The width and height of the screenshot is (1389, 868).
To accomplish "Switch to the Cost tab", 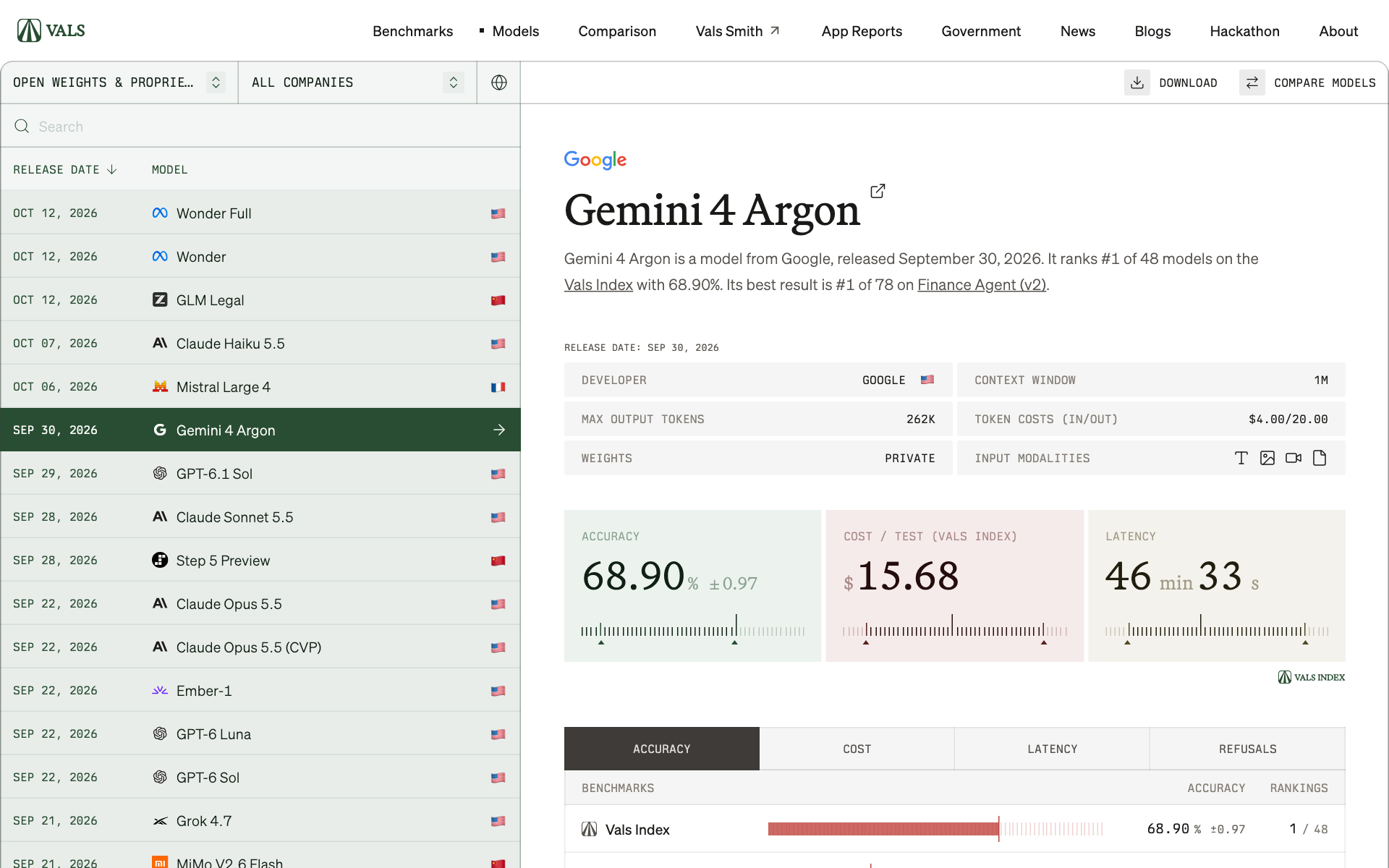I will coord(857,749).
